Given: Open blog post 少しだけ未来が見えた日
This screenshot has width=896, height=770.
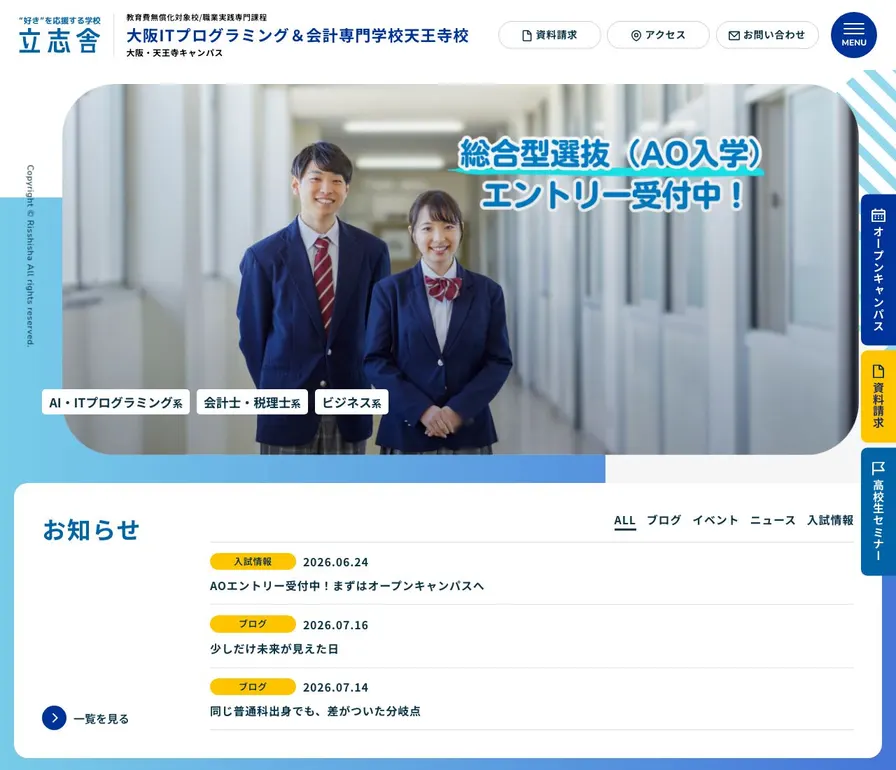Looking at the screenshot, I should pos(274,648).
